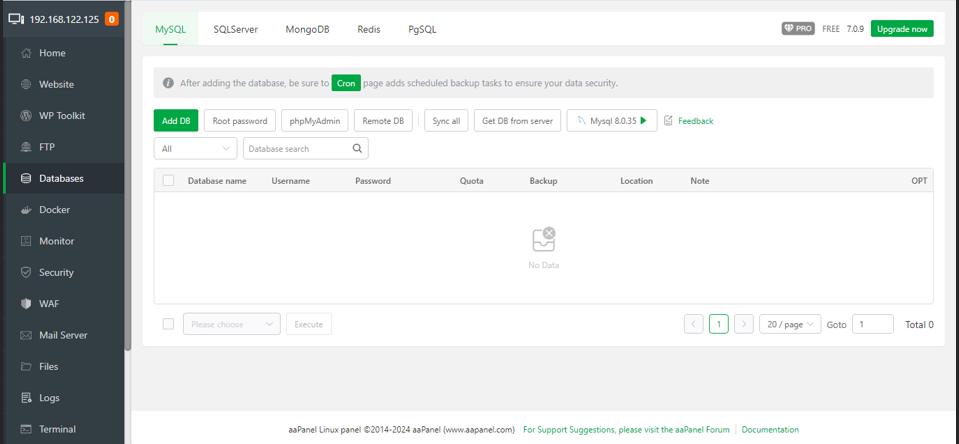Click the Backup column header

pos(544,181)
